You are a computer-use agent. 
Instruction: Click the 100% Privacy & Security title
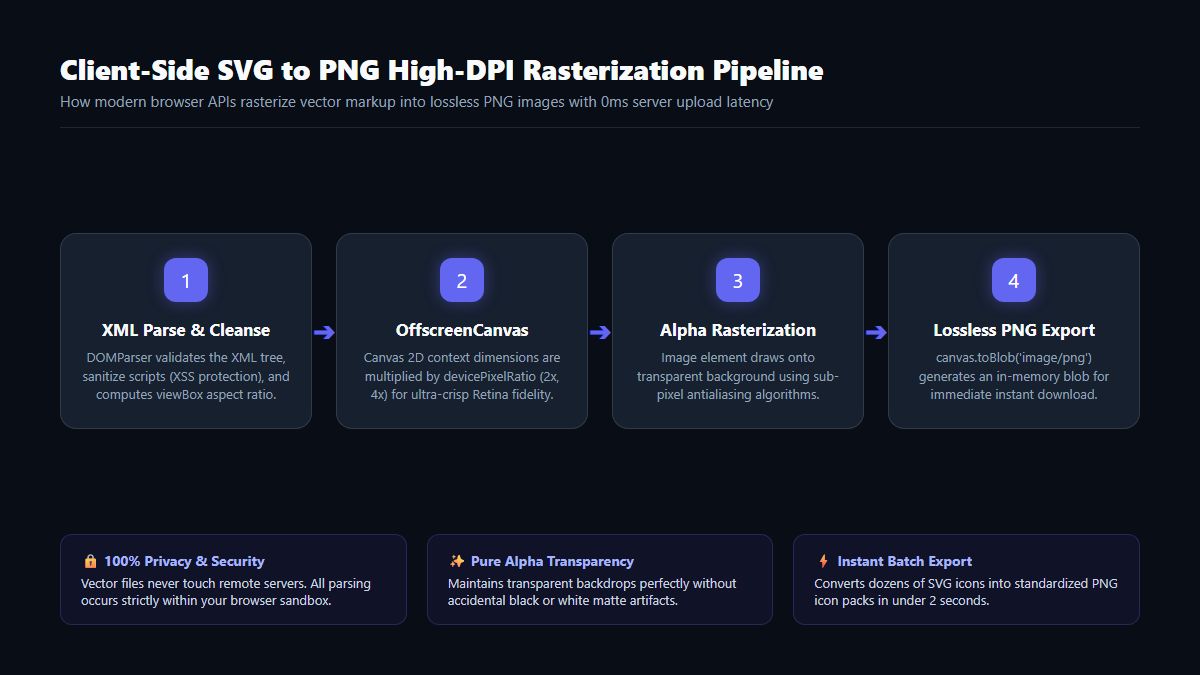[x=184, y=561]
